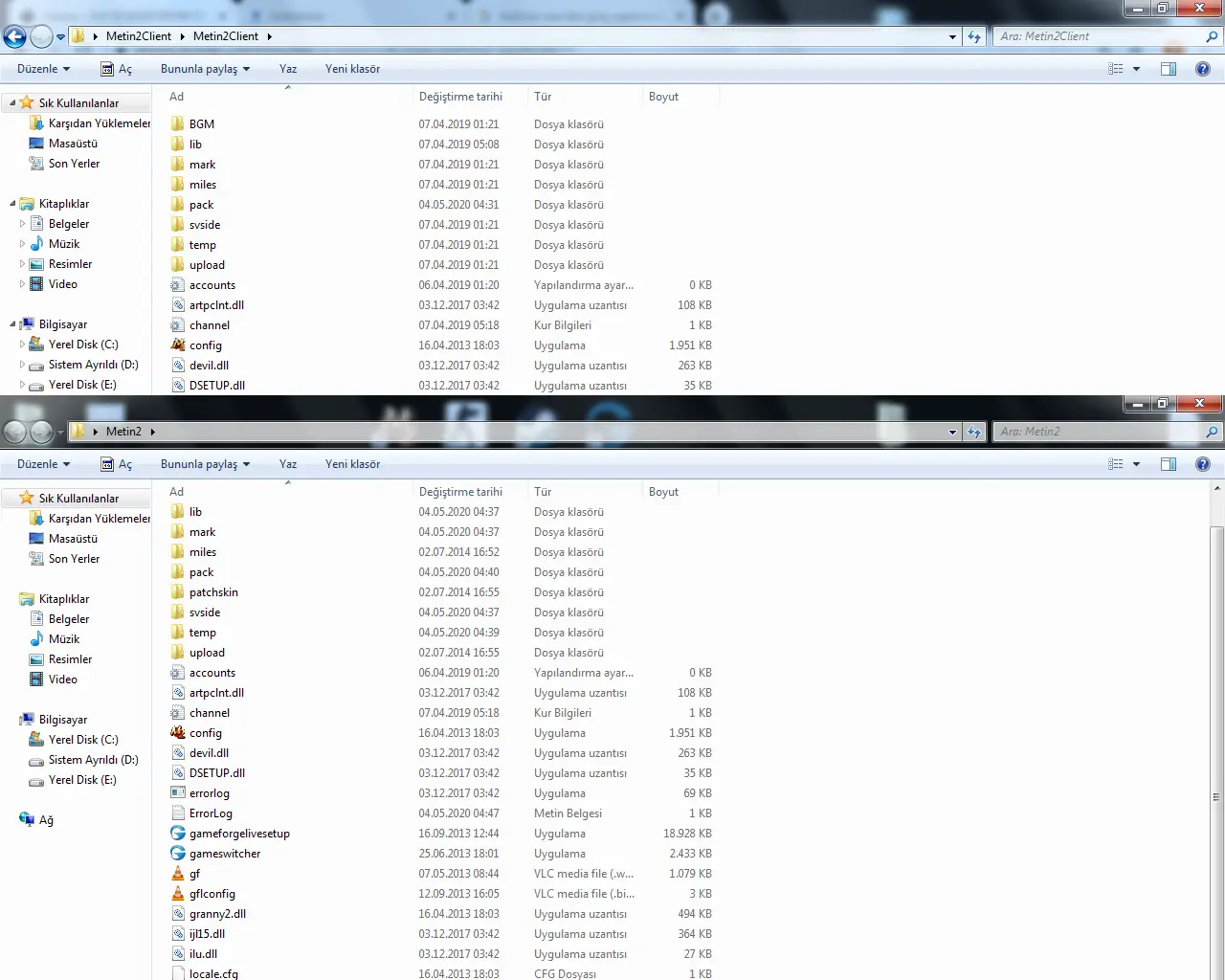Expand the Düzenle dropdown in top window

pos(43,69)
